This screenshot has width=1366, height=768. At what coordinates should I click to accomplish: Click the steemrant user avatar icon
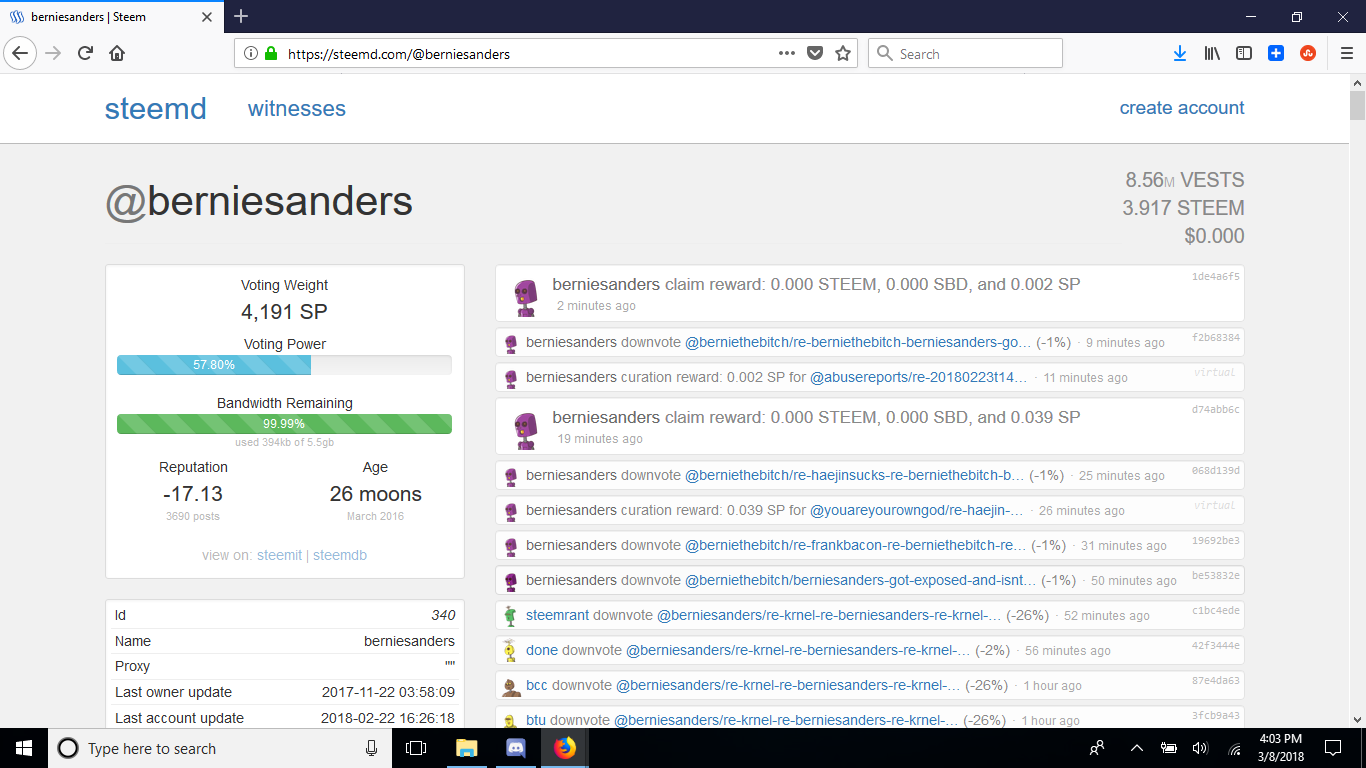click(x=509, y=615)
